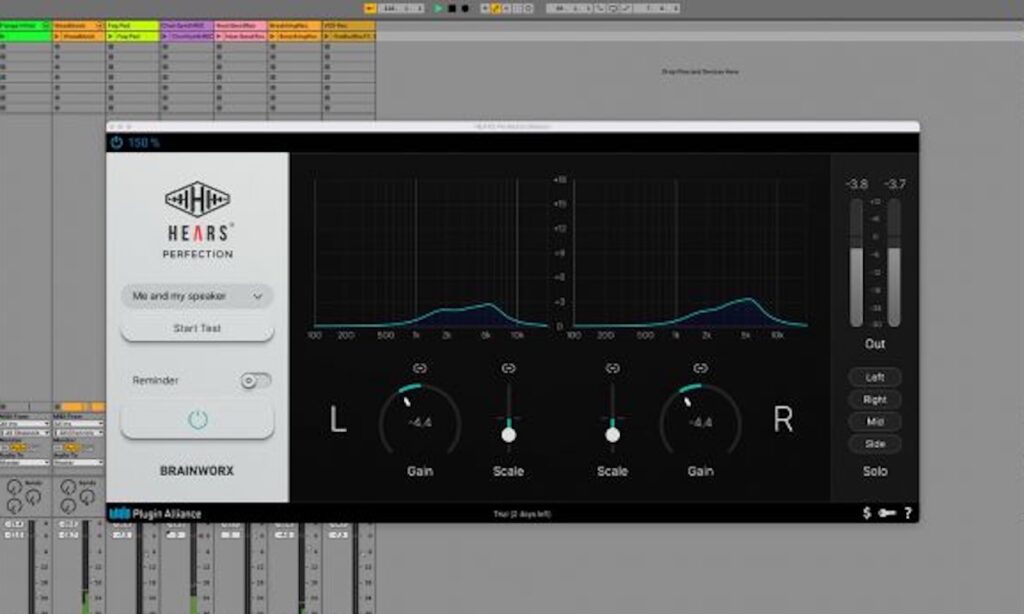Screen dimensions: 1024x614
Task: Select the green first track header
Action: 26,25
